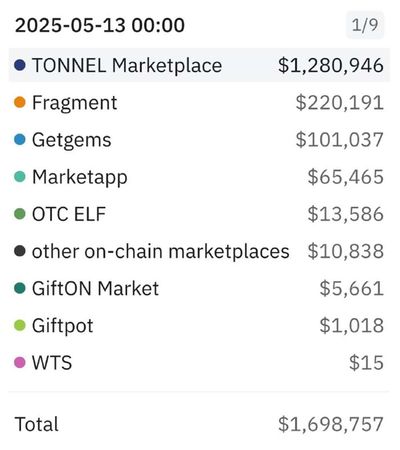Screen dimensions: 400x450
Task: Select the Marketapp series label
Action: point(80,177)
